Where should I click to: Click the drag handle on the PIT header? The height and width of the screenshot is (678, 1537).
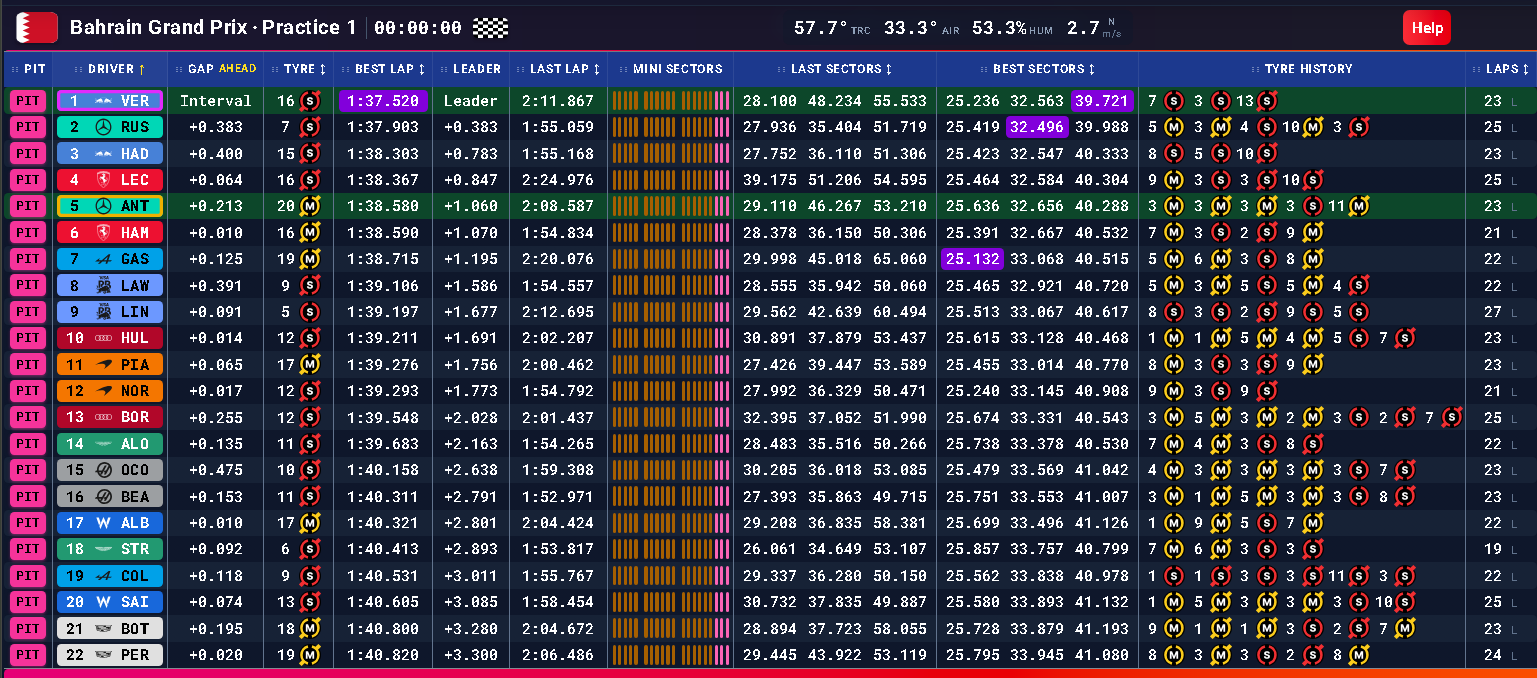pyautogui.click(x=14, y=69)
